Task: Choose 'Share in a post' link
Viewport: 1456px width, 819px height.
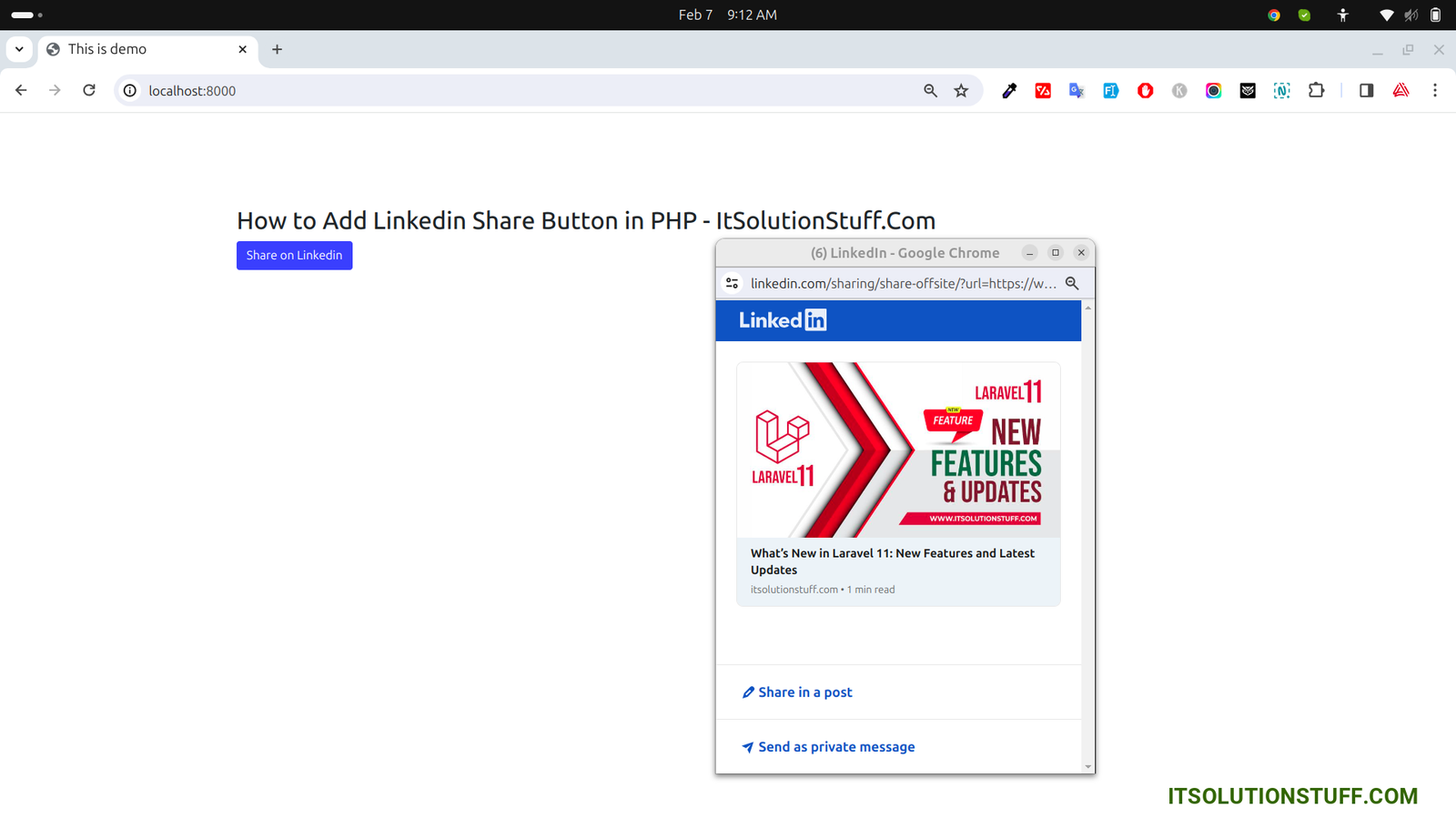Action: (x=804, y=693)
